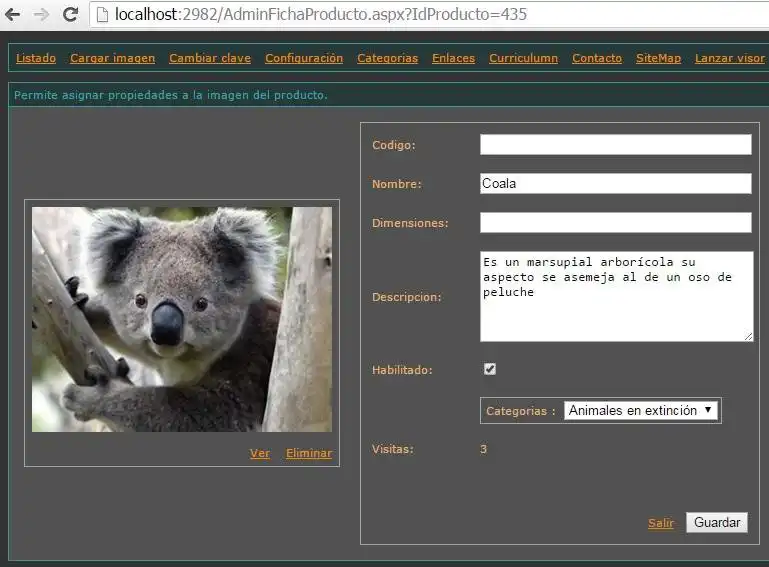Click the 'Permite asignar propiedades' info text
The width and height of the screenshot is (769, 567).
(171, 95)
